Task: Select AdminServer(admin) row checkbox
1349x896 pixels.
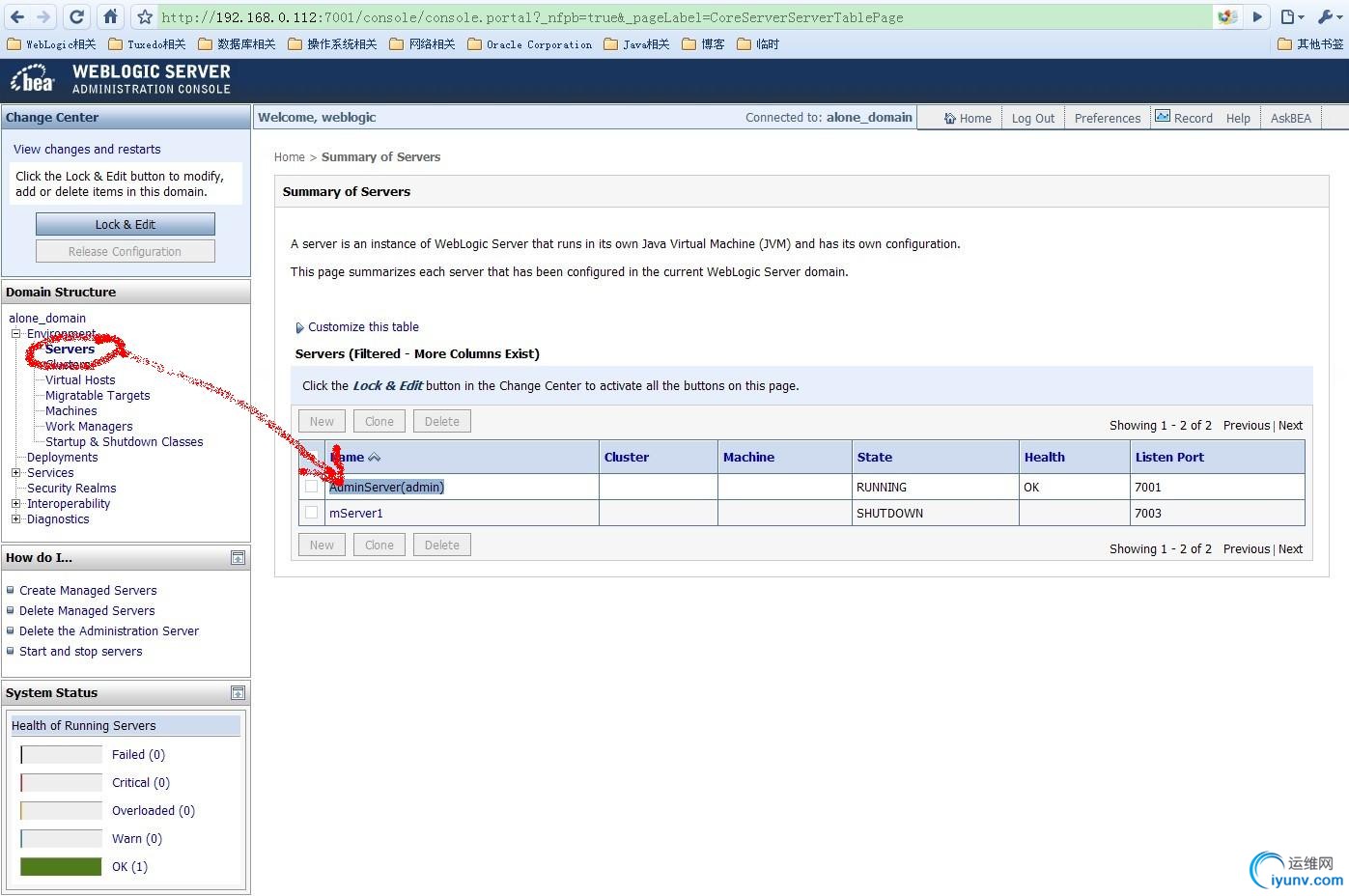Action: click(x=311, y=487)
